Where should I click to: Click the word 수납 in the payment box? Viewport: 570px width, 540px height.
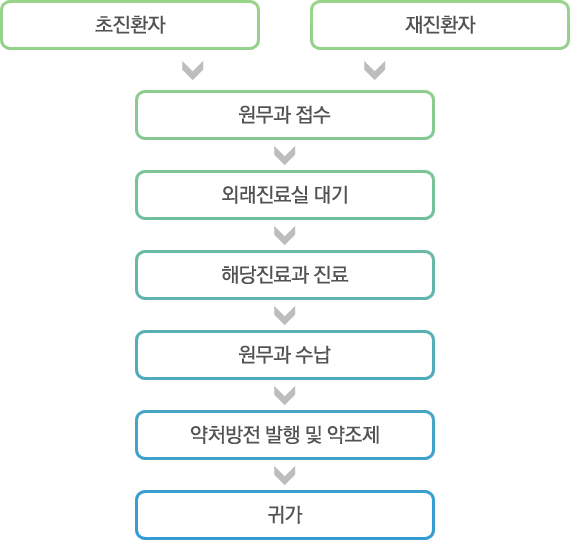click(x=313, y=355)
